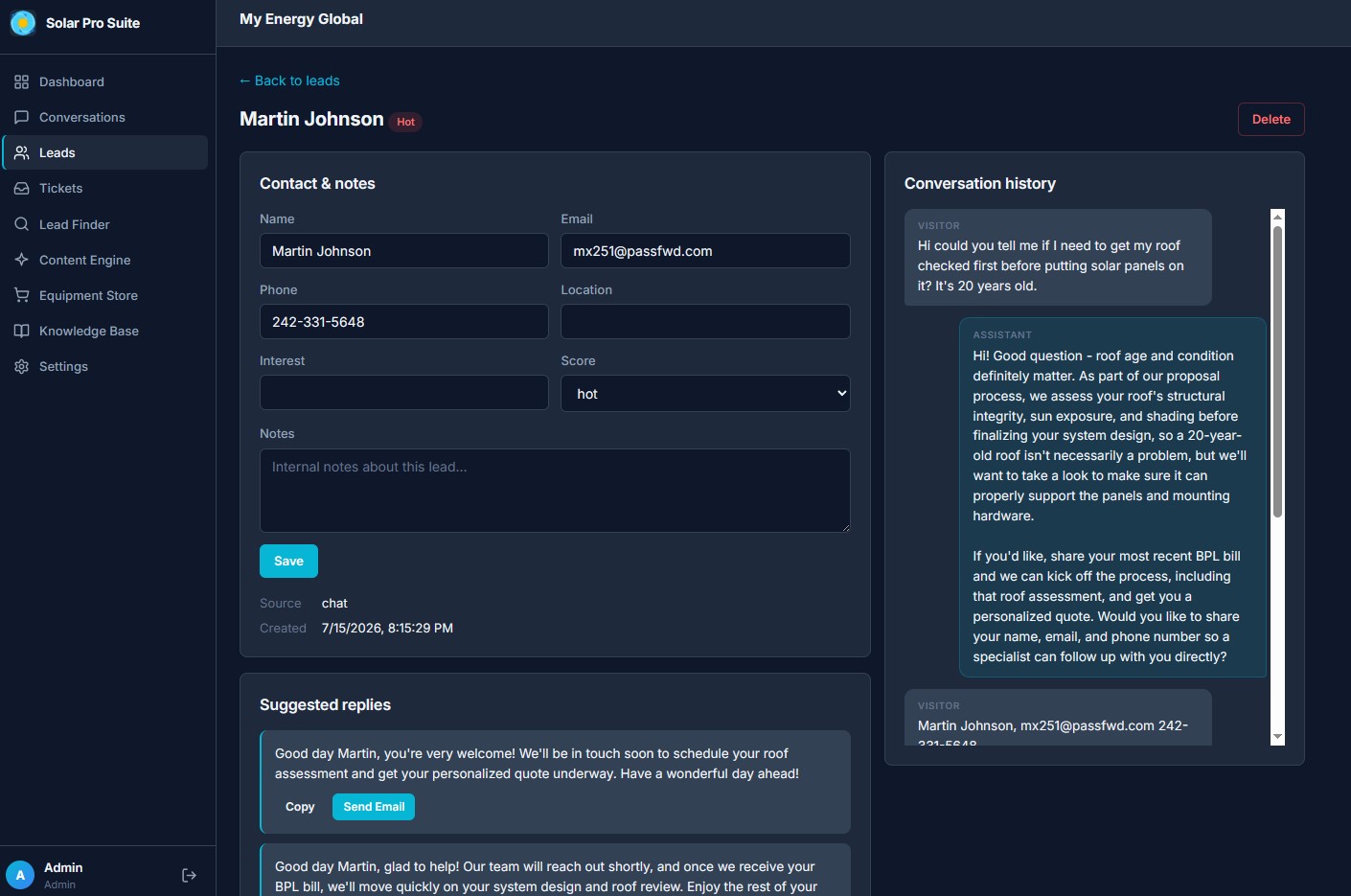This screenshot has height=896, width=1351.
Task: Click the Created date 7/15/2026 value
Action: (x=387, y=629)
